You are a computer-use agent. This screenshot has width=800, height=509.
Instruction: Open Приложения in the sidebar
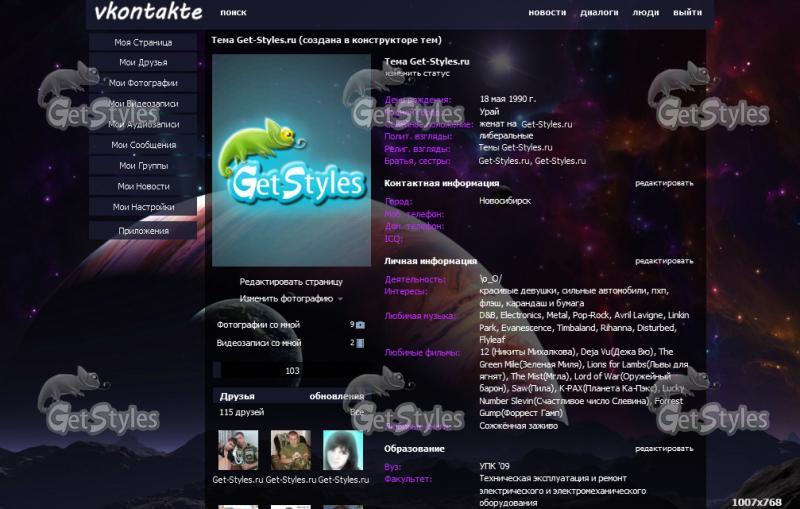click(x=143, y=231)
